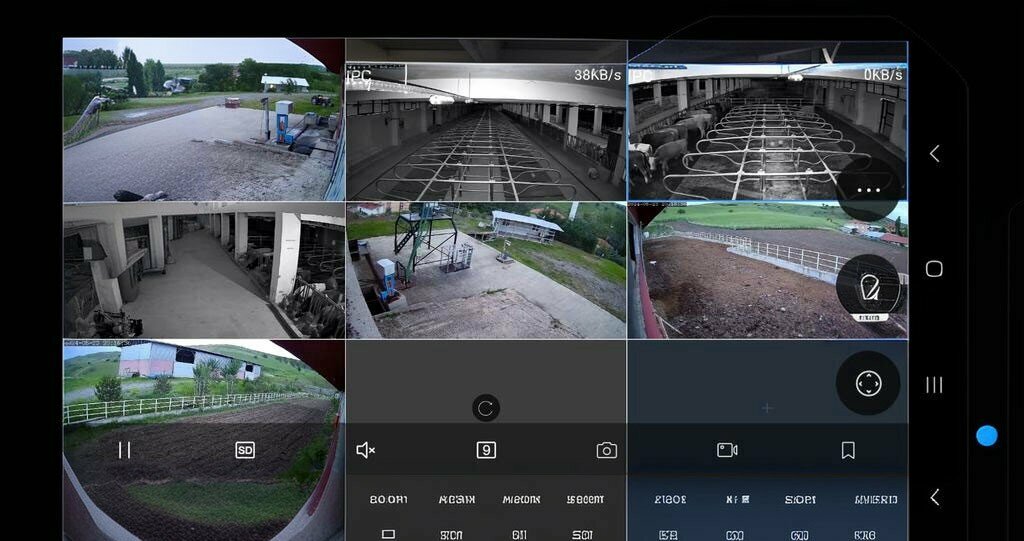This screenshot has height=541, width=1024.
Task: Take a snapshot with the camera icon
Action: [607, 450]
